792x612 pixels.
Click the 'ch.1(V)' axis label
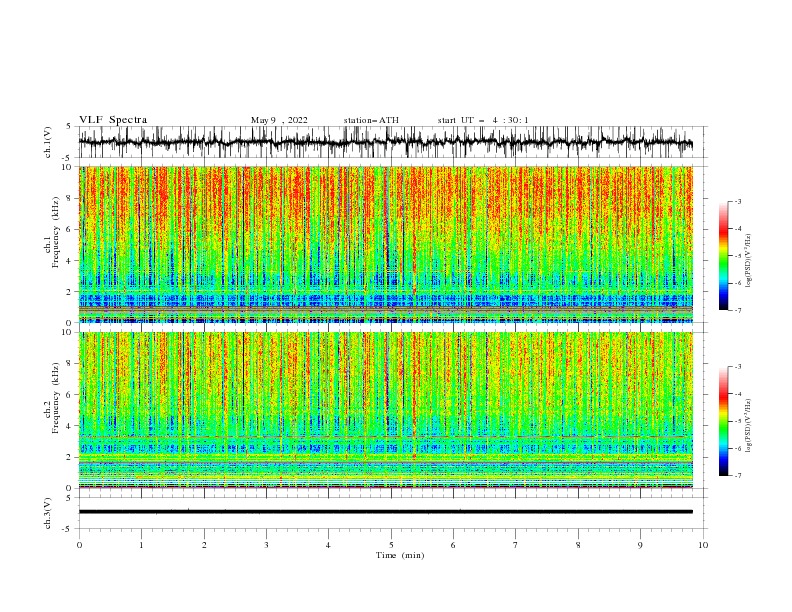48,142
